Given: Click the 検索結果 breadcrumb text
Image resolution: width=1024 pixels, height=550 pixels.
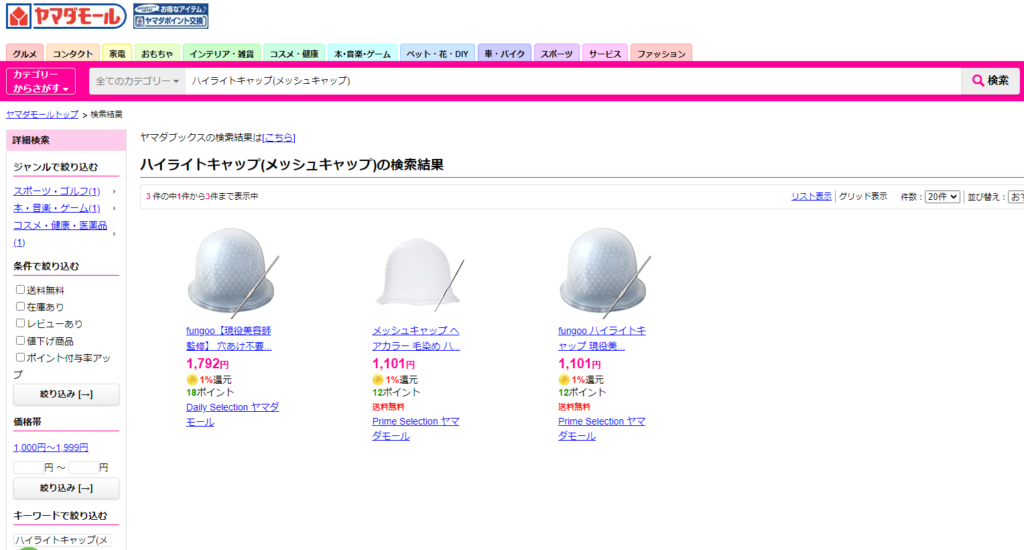Looking at the screenshot, I should 106,114.
